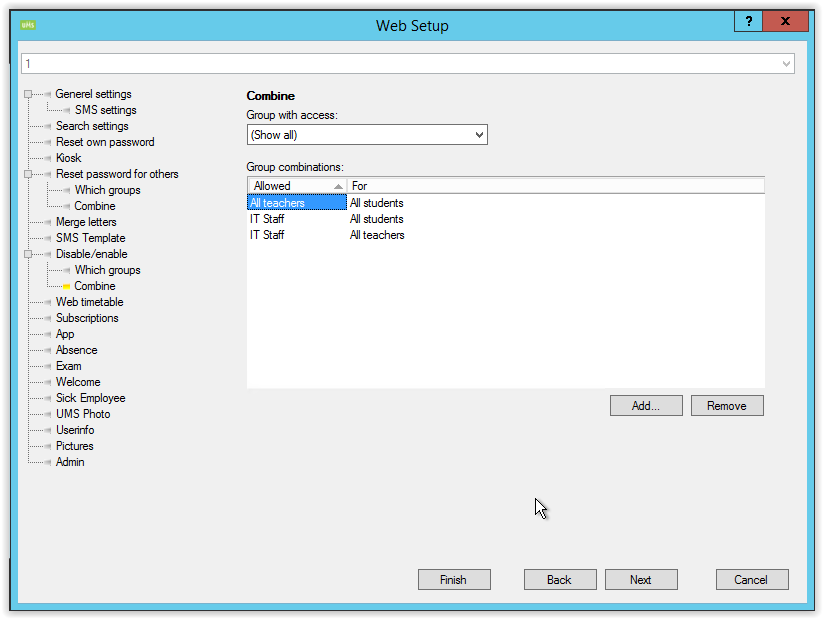
Task: Sort by the Allowed column header
Action: pyautogui.click(x=296, y=186)
